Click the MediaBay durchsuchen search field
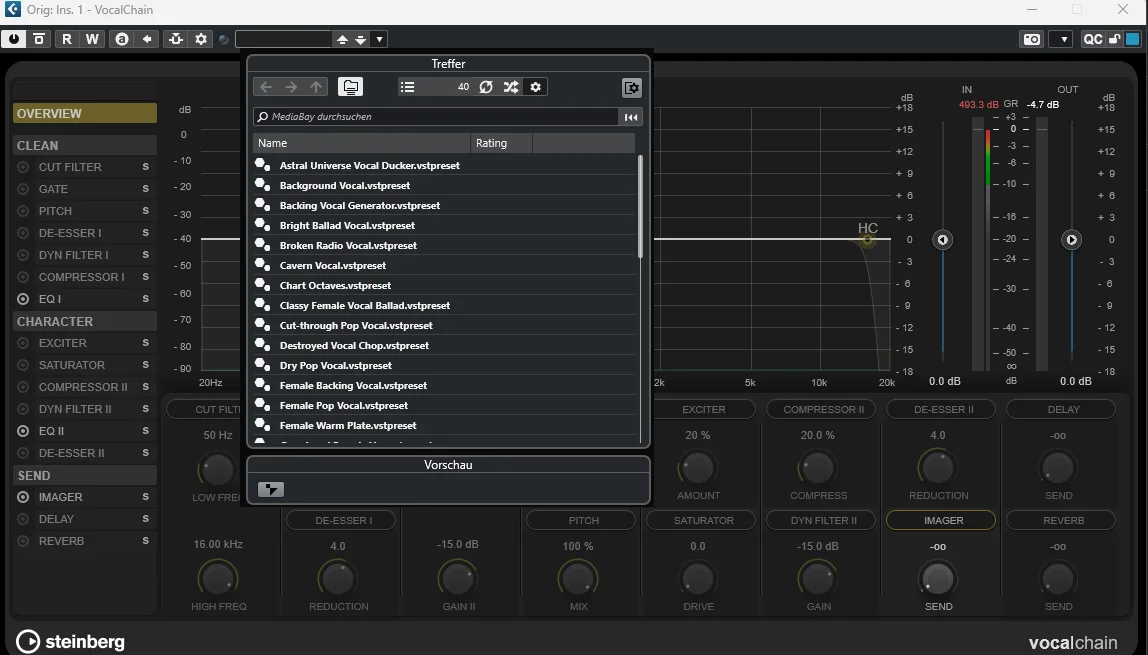The image size is (1148, 655). pyautogui.click(x=436, y=117)
